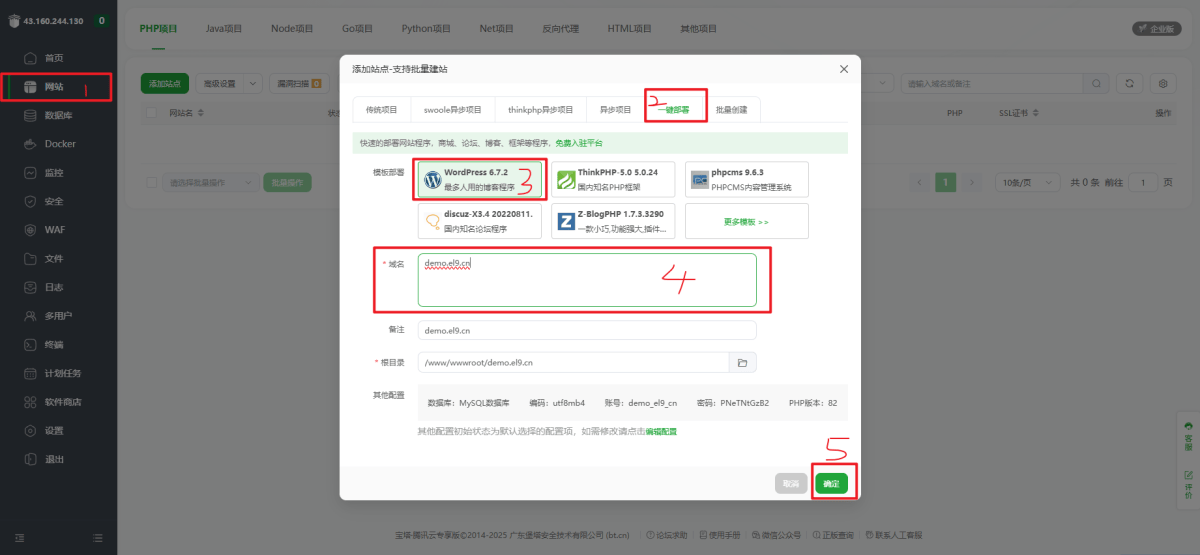Select the phpcms 9.6.3 template
The height and width of the screenshot is (555, 1200).
[x=747, y=180]
